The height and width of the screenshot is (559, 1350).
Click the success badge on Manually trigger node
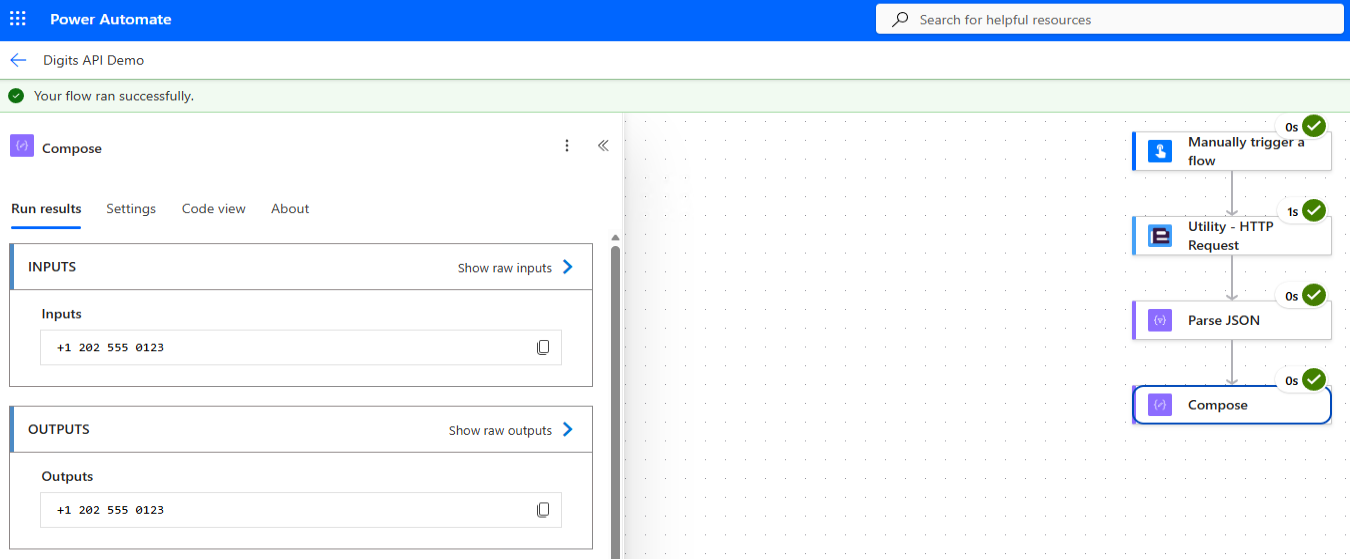(1314, 126)
